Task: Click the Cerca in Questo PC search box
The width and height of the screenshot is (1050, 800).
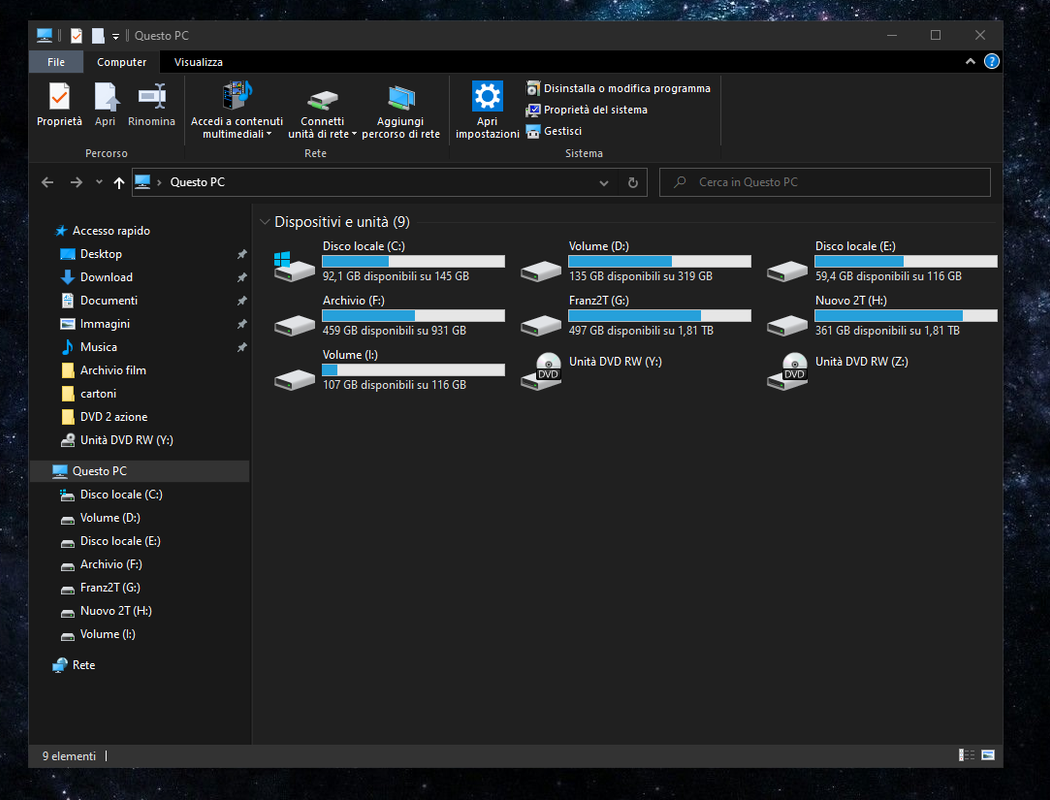Action: [824, 182]
